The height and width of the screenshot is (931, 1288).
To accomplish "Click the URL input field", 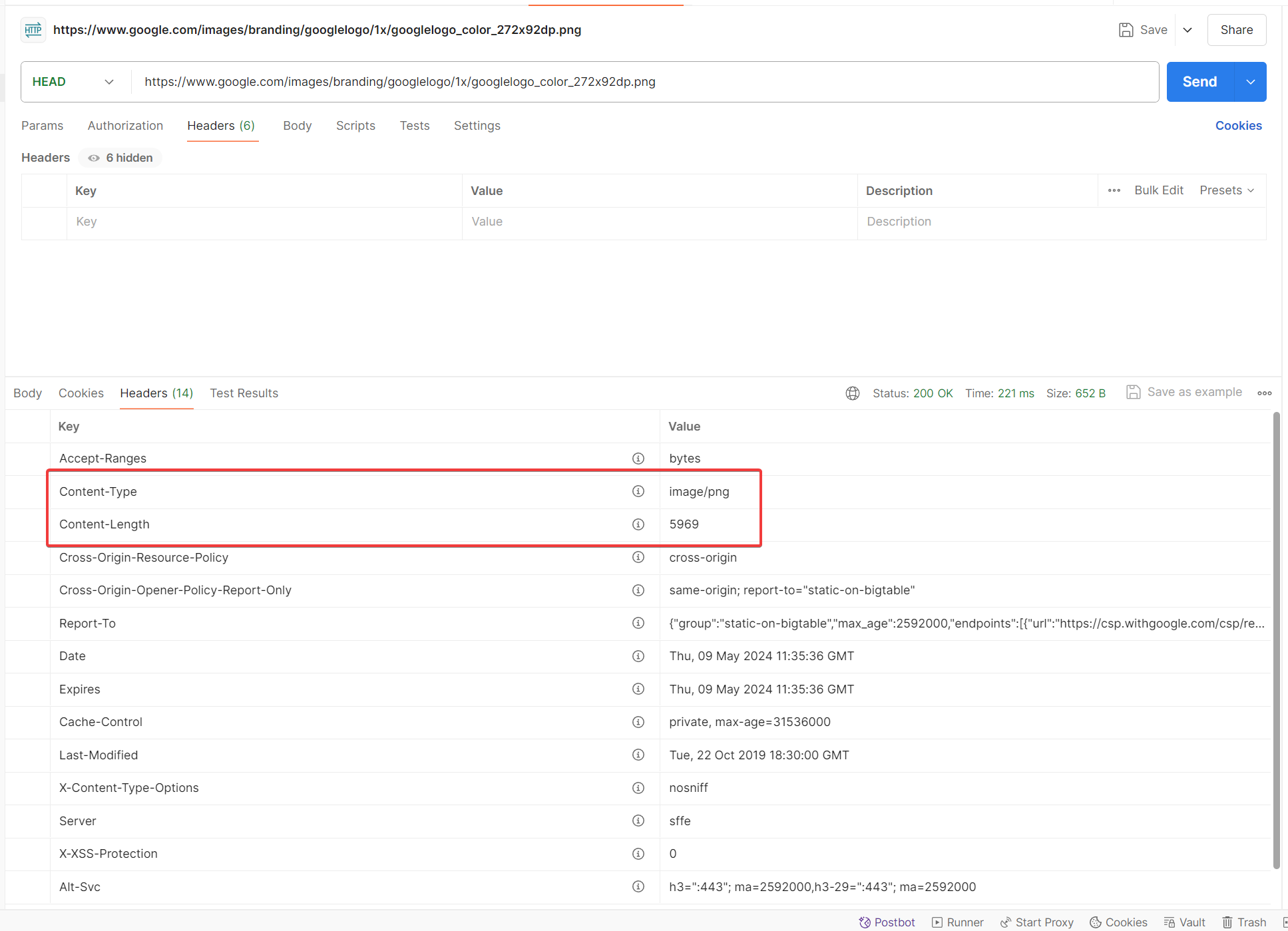I will [643, 82].
